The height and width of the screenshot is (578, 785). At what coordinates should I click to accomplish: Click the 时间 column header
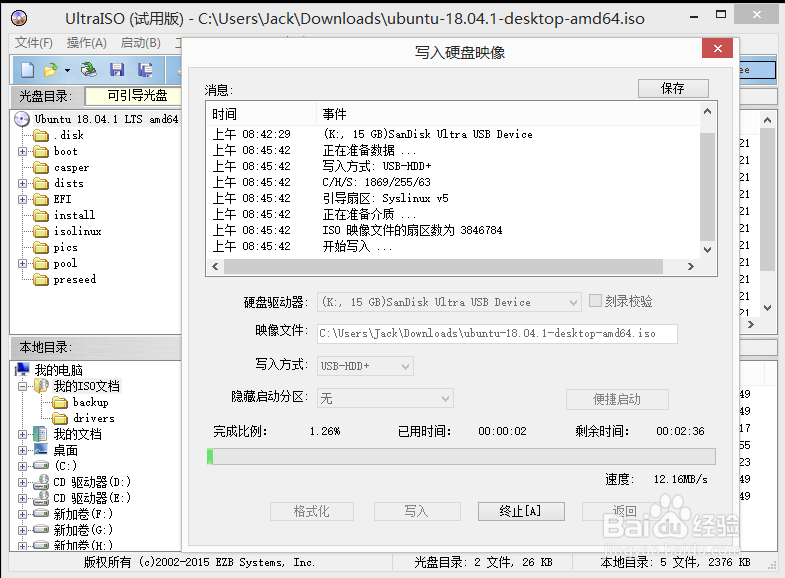click(x=261, y=114)
